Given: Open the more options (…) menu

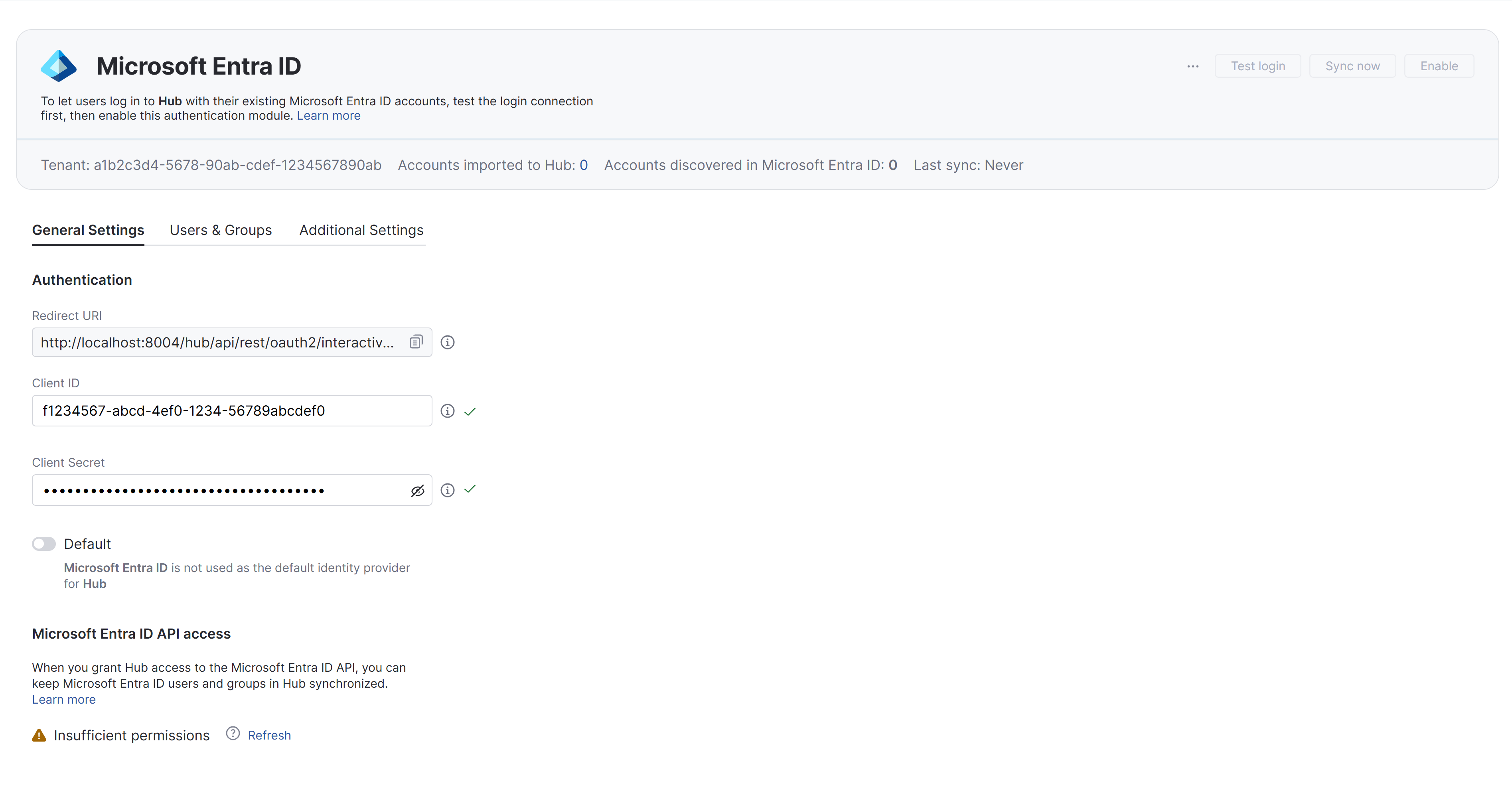Looking at the screenshot, I should click(x=1192, y=66).
